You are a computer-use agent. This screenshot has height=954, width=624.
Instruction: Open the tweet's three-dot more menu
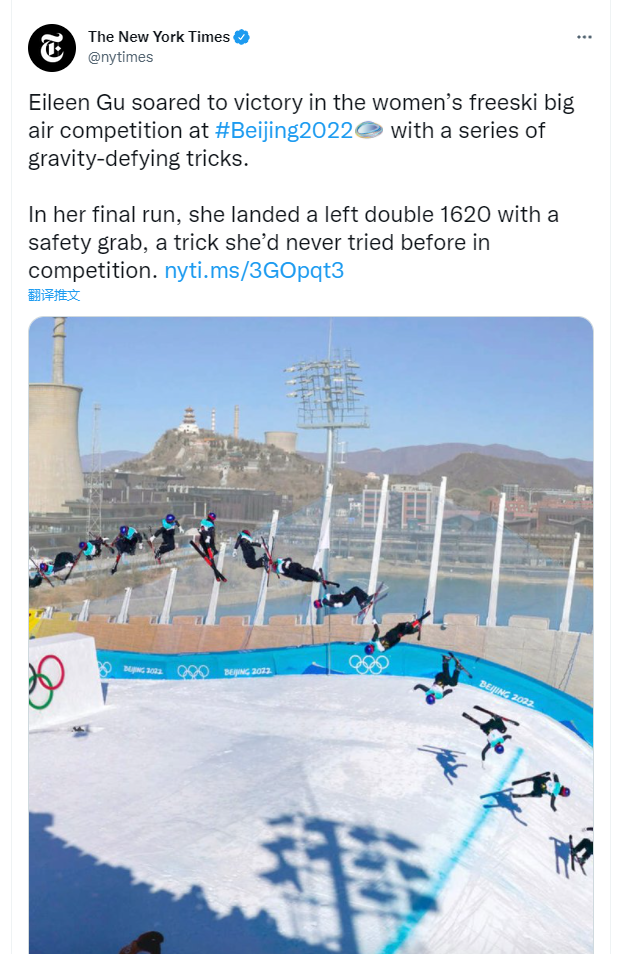point(584,37)
